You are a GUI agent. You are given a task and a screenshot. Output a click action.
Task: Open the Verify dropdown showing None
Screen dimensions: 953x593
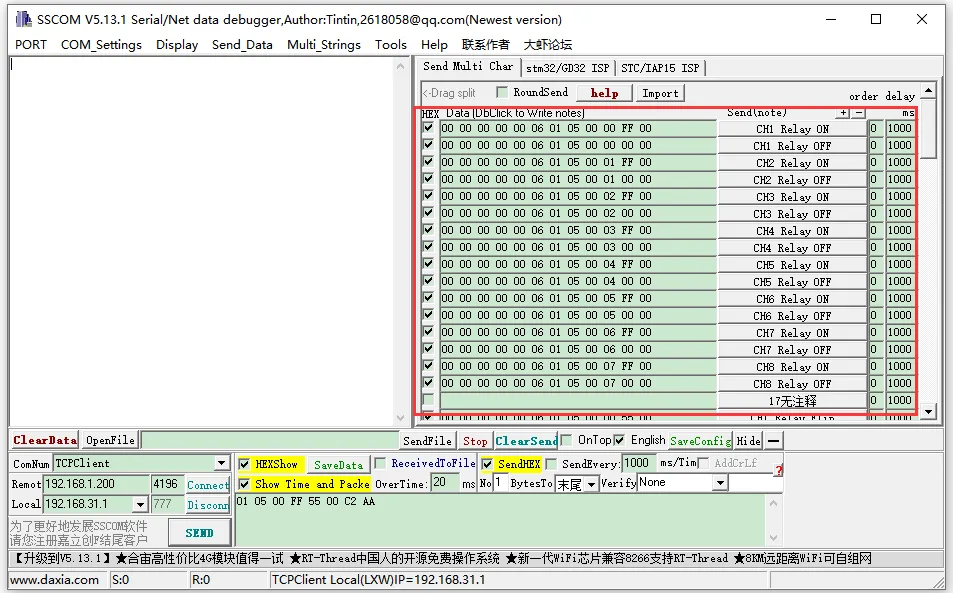[719, 483]
